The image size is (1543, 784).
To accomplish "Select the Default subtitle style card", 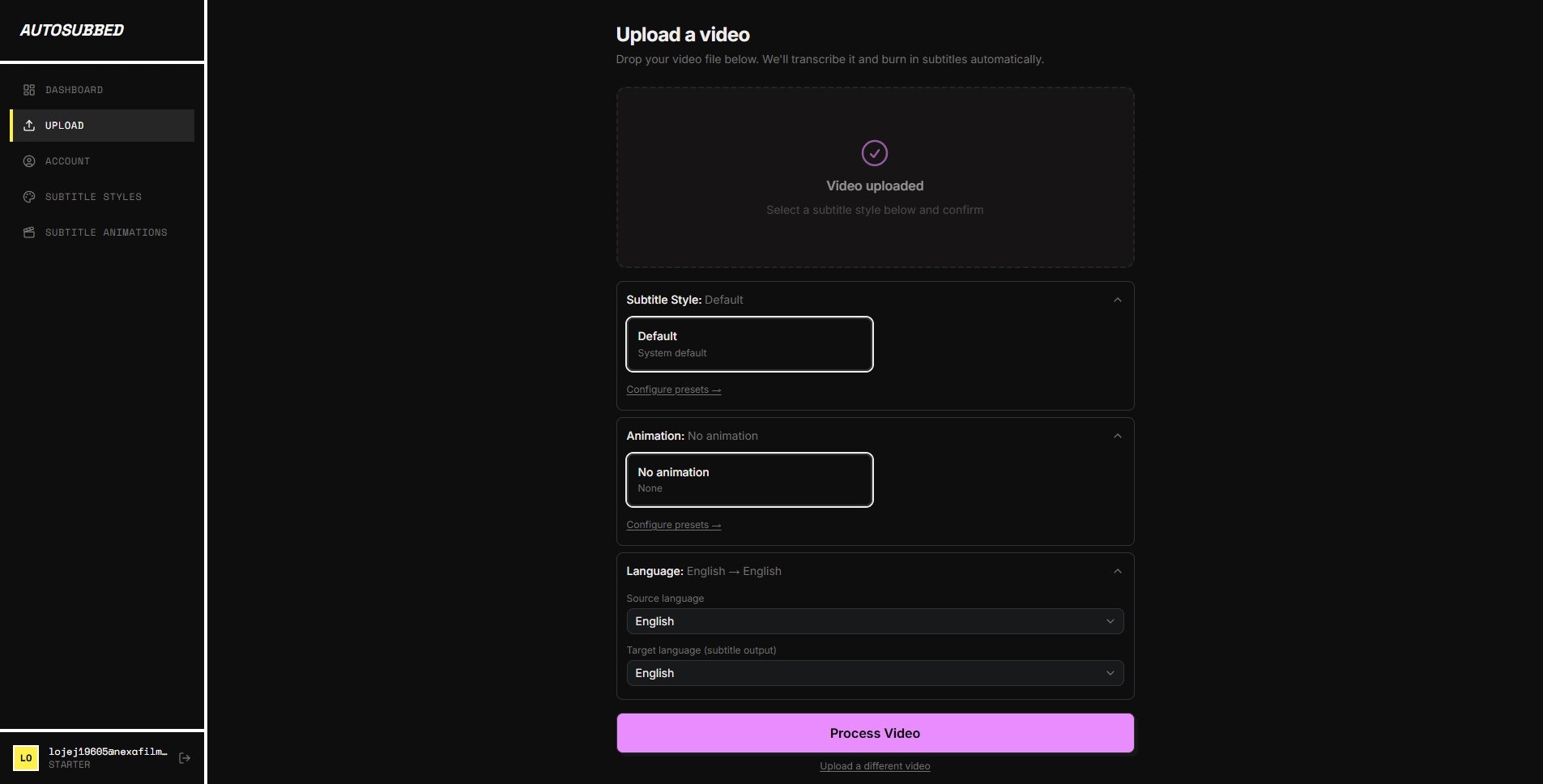I will [749, 344].
